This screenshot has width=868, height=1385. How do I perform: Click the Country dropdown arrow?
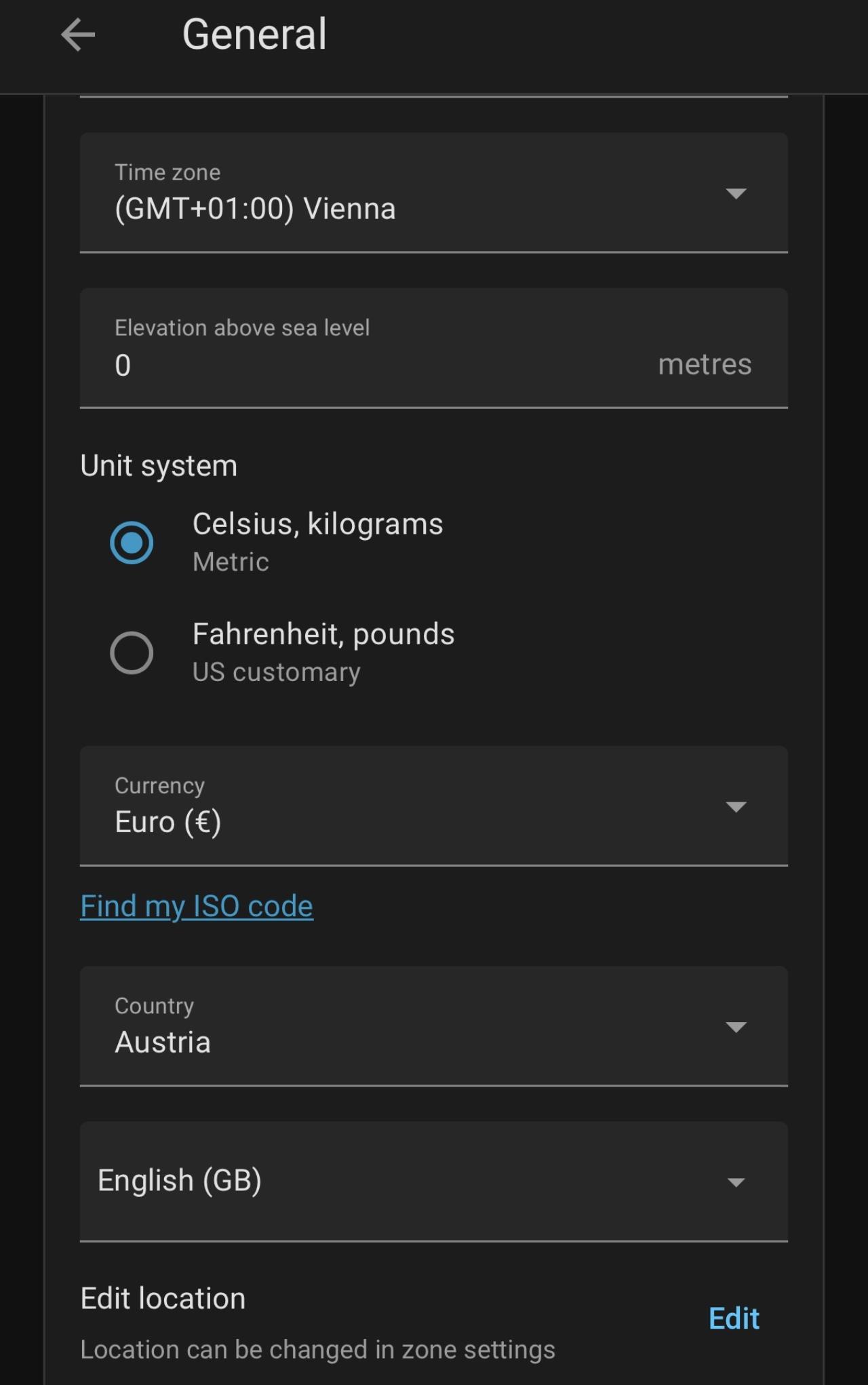click(x=736, y=1027)
